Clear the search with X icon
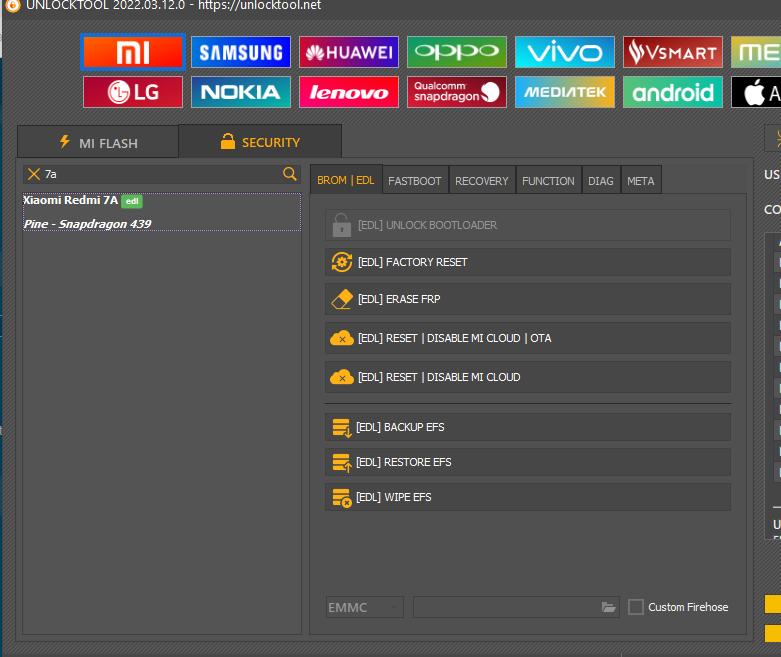Viewport: 781px width, 657px height. (34, 174)
